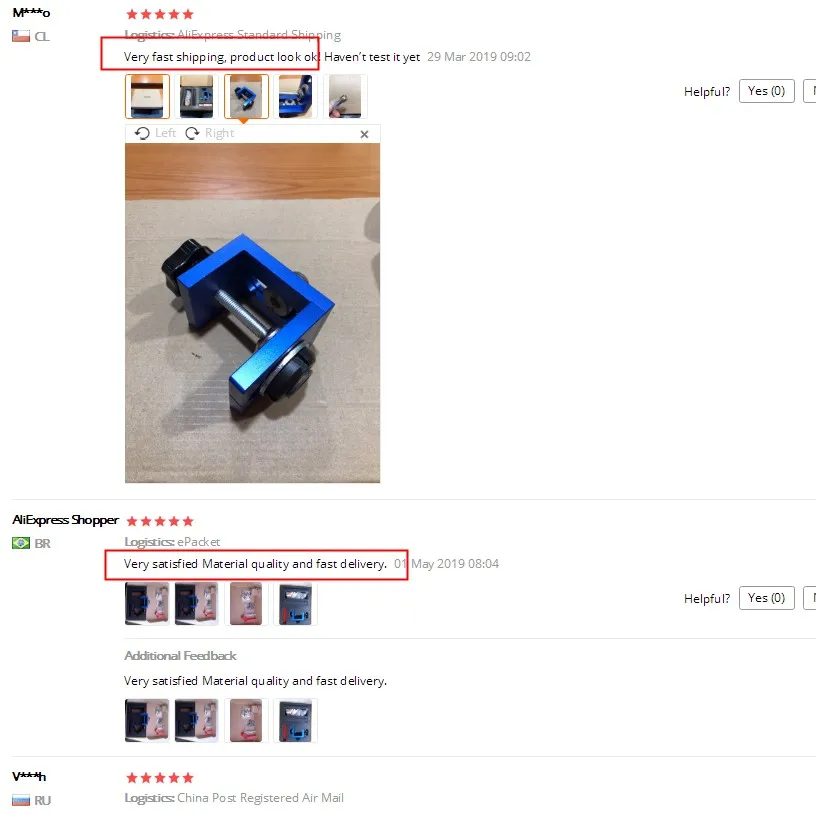Open the fourth thumbnail in M***o's review
The image size is (816, 814).
pyautogui.click(x=296, y=96)
